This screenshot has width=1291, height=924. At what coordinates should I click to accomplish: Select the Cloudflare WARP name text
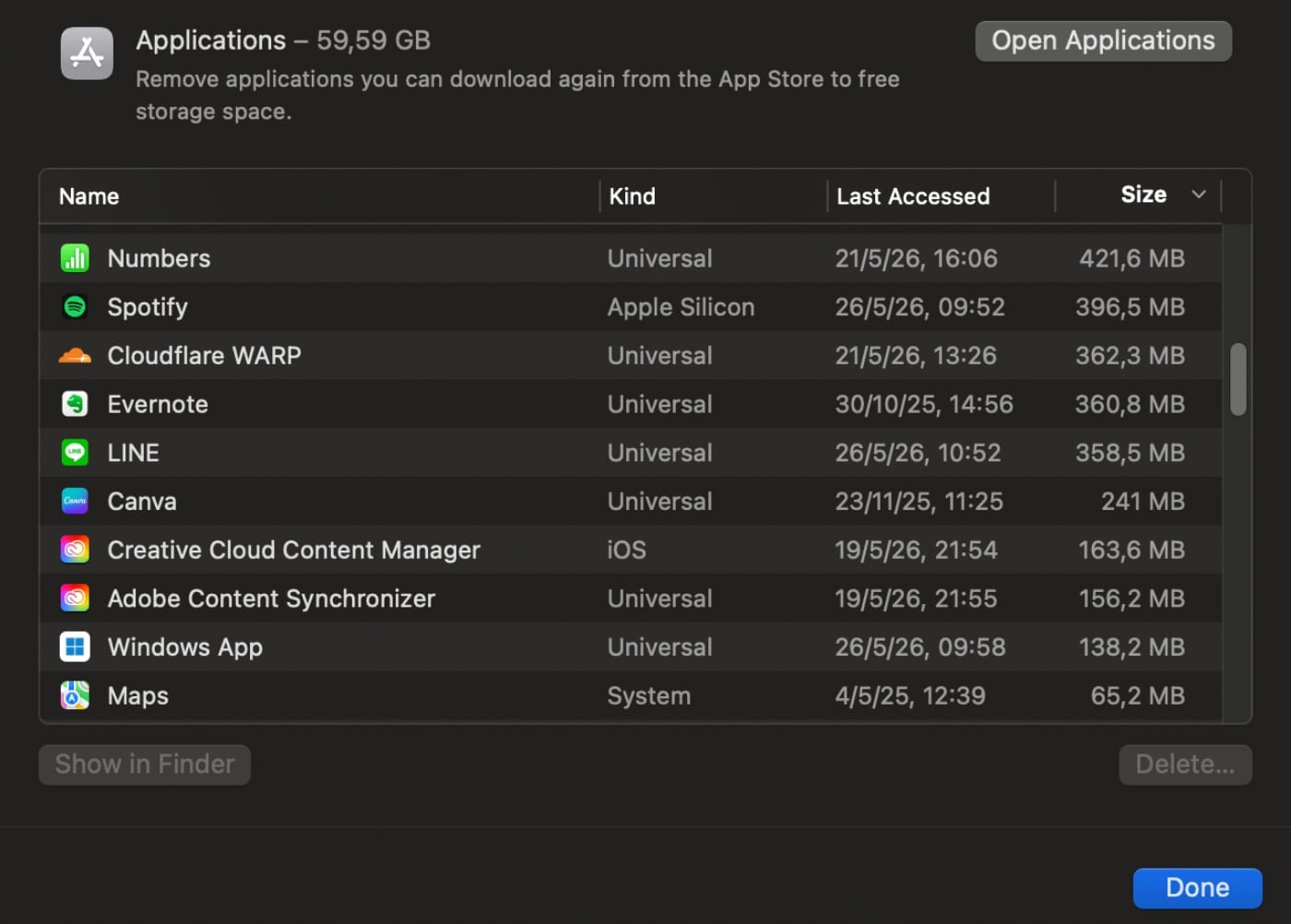[x=204, y=356]
